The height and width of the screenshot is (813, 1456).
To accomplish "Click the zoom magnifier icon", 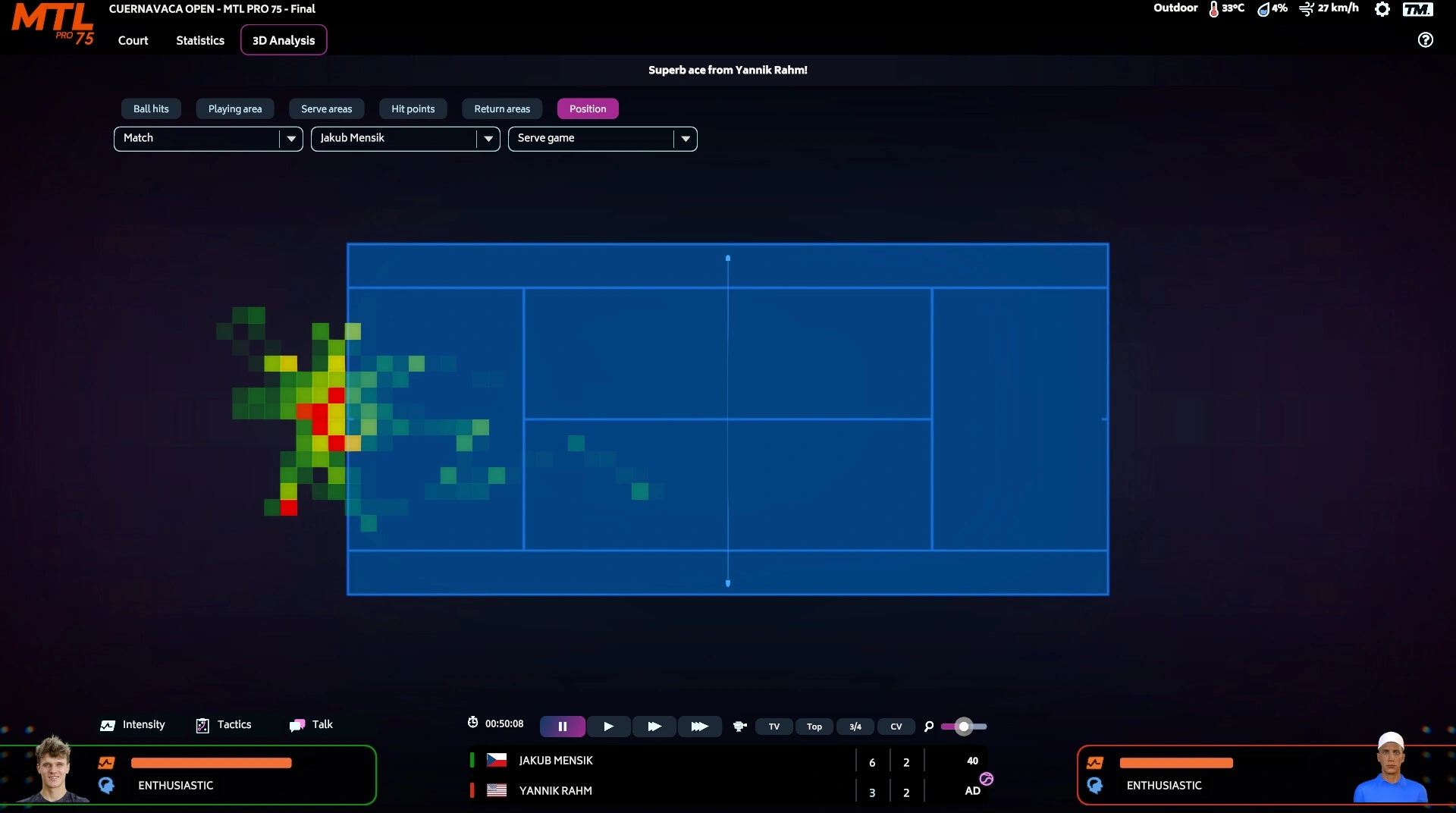I will click(x=929, y=727).
